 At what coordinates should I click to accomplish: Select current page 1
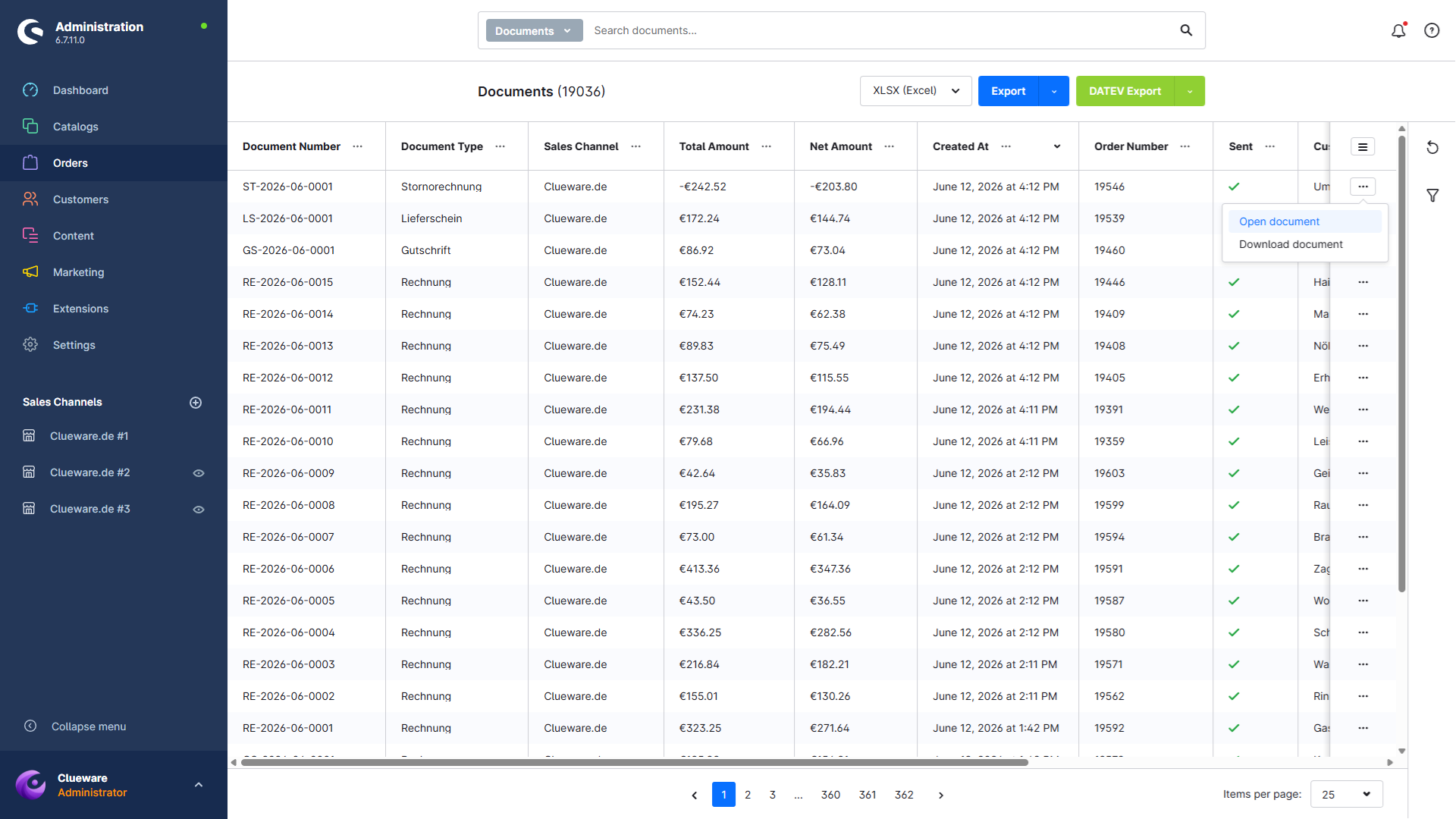tap(723, 795)
